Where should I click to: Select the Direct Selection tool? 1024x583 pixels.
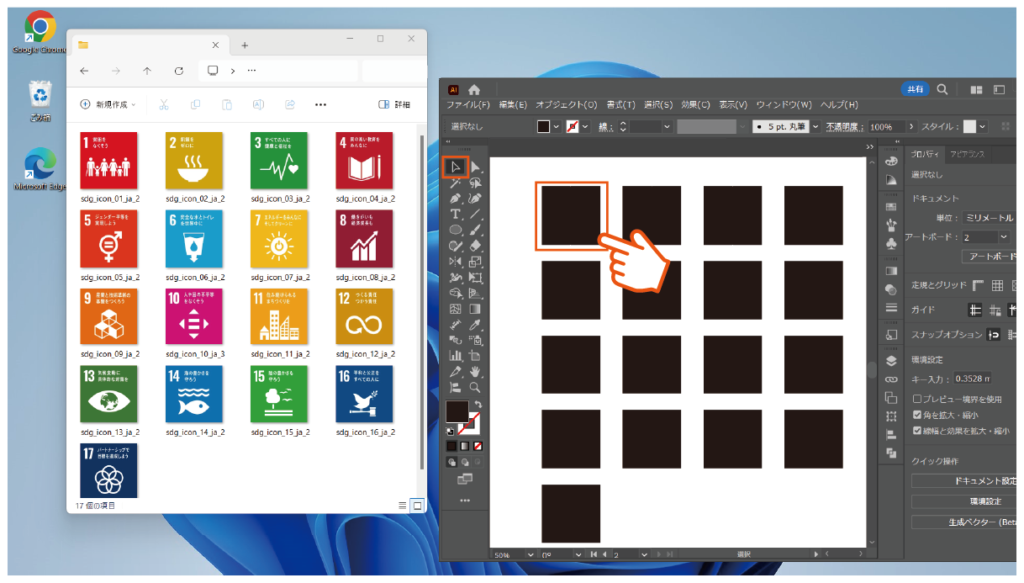[475, 167]
